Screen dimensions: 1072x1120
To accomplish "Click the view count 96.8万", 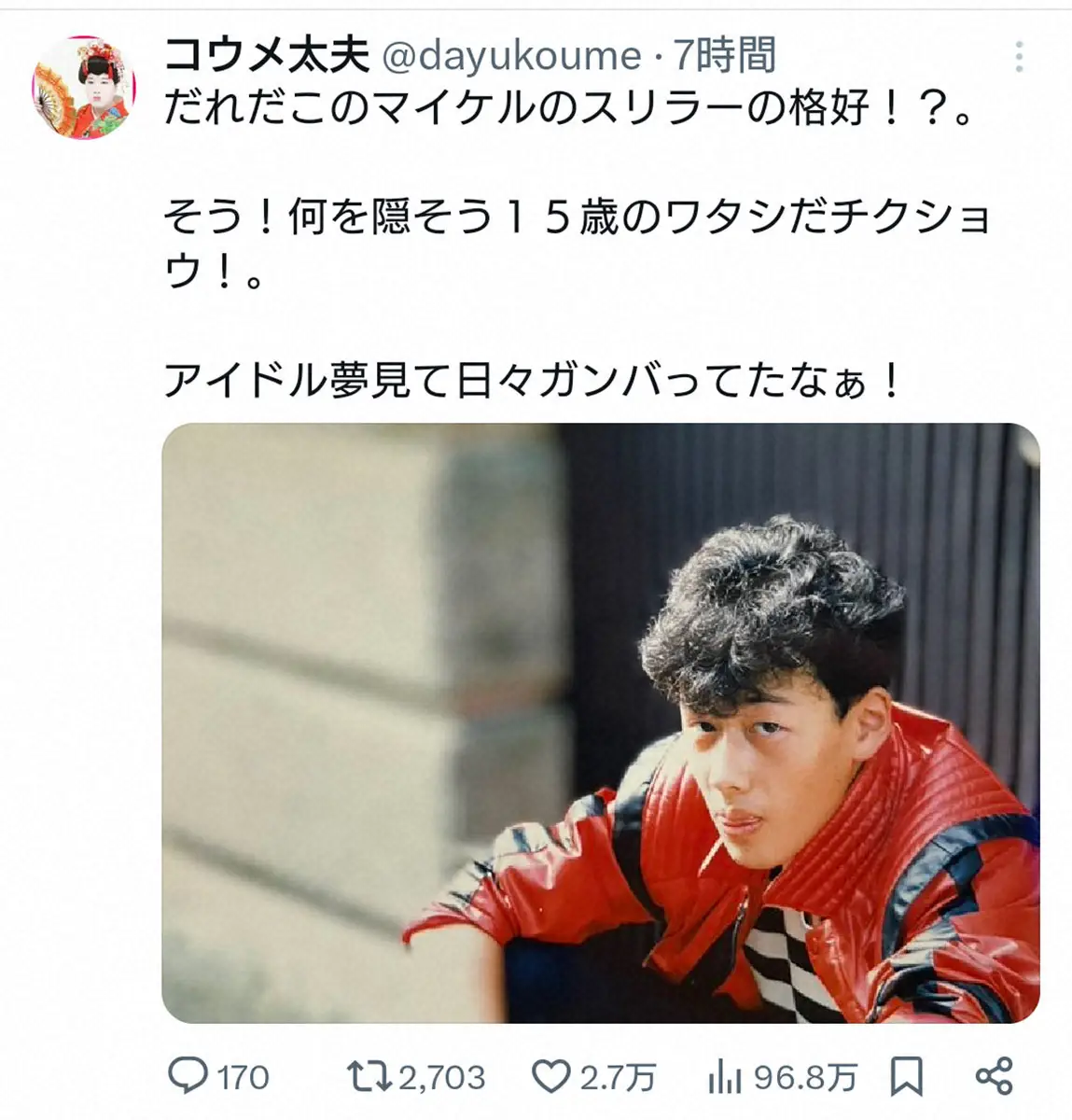I will coord(804,1078).
